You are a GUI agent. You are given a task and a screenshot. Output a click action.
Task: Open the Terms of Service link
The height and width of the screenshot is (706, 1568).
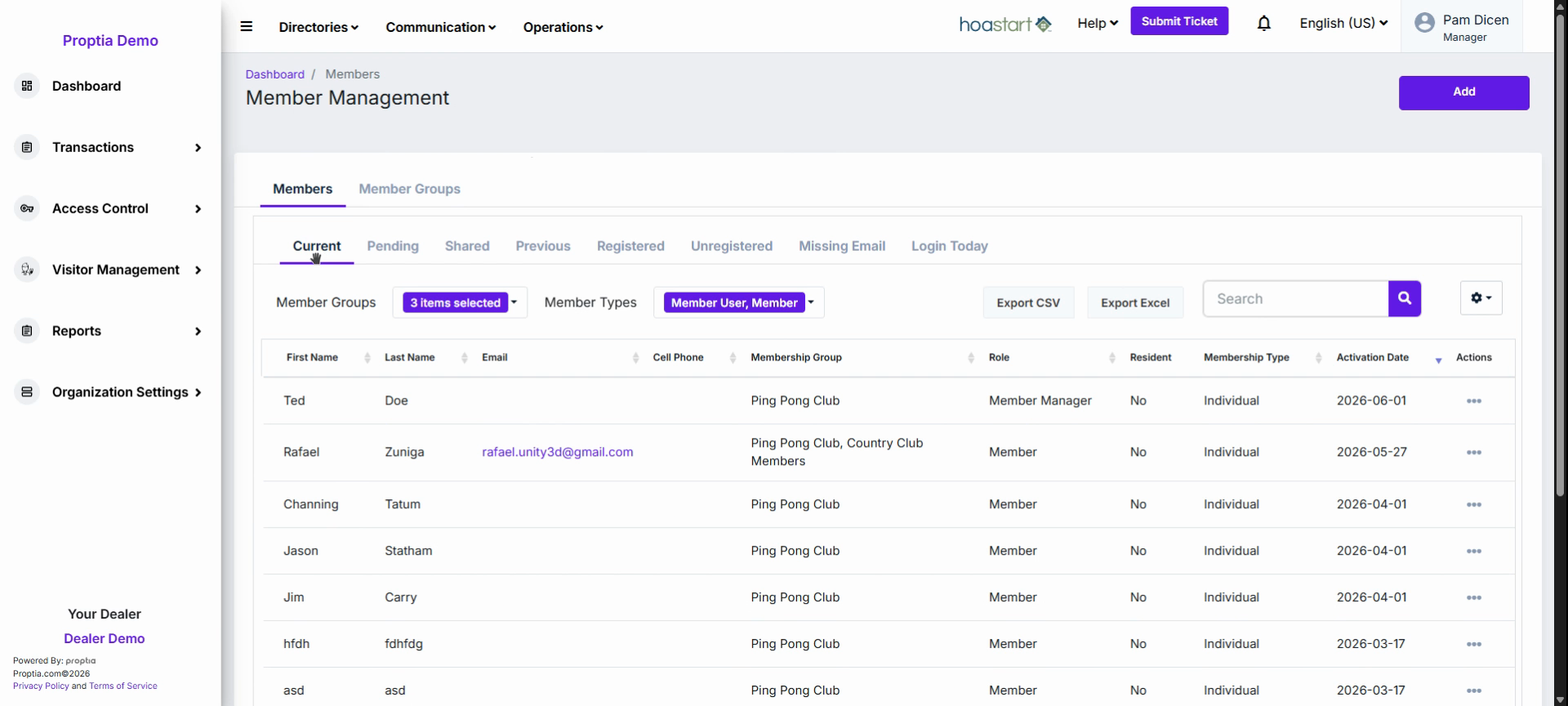[x=123, y=686]
